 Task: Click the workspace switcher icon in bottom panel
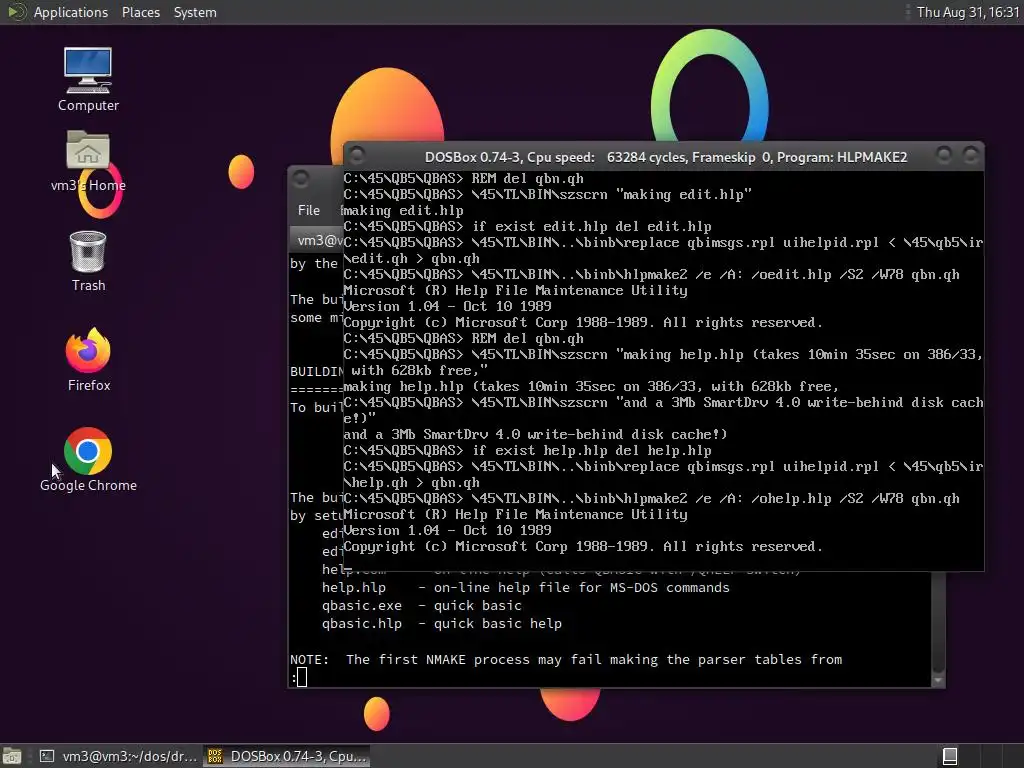950,756
